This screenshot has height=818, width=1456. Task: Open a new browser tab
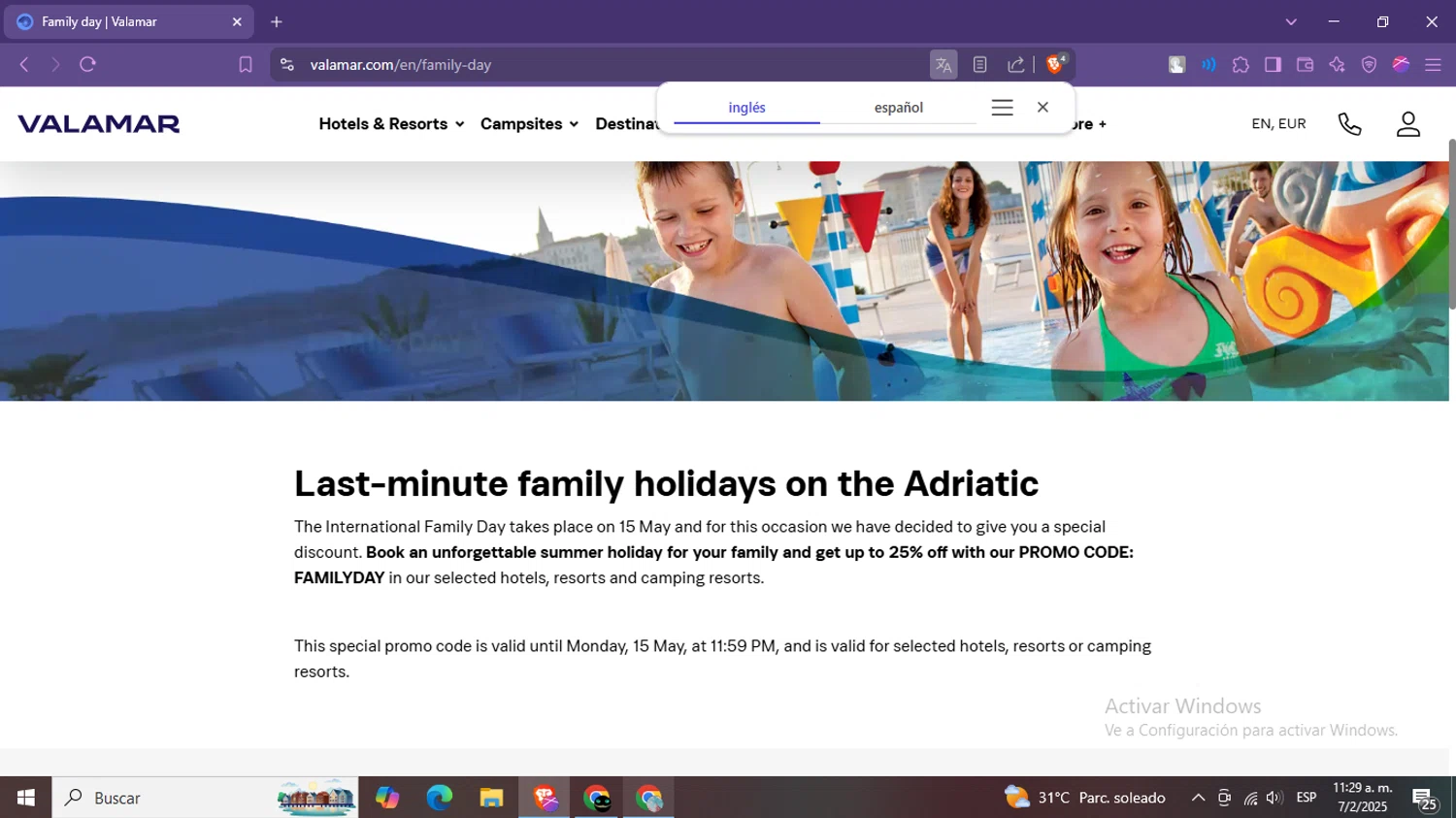pos(277,21)
